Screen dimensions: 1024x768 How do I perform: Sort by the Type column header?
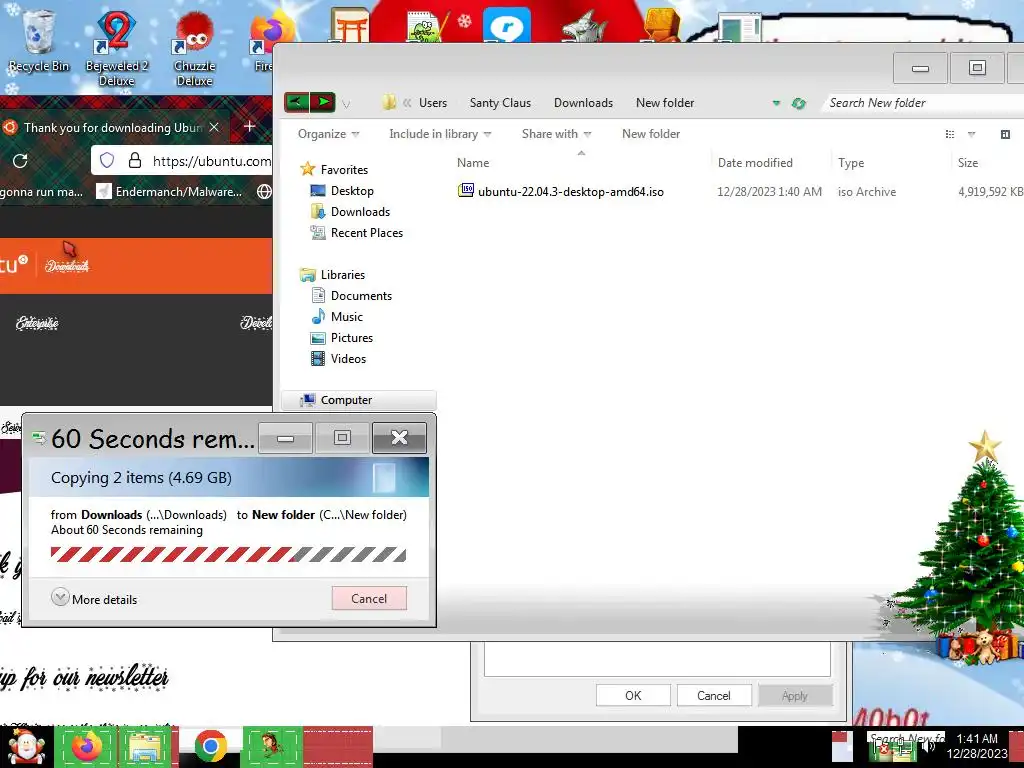(850, 163)
